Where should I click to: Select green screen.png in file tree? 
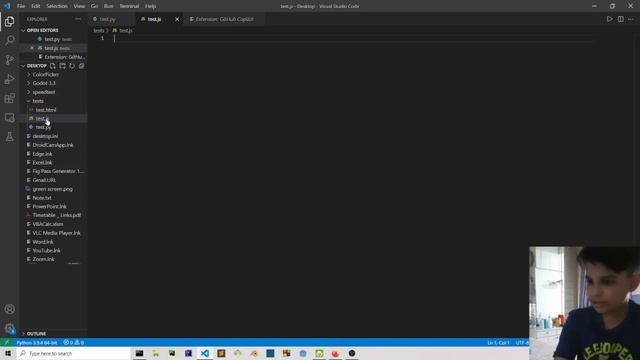coord(53,189)
